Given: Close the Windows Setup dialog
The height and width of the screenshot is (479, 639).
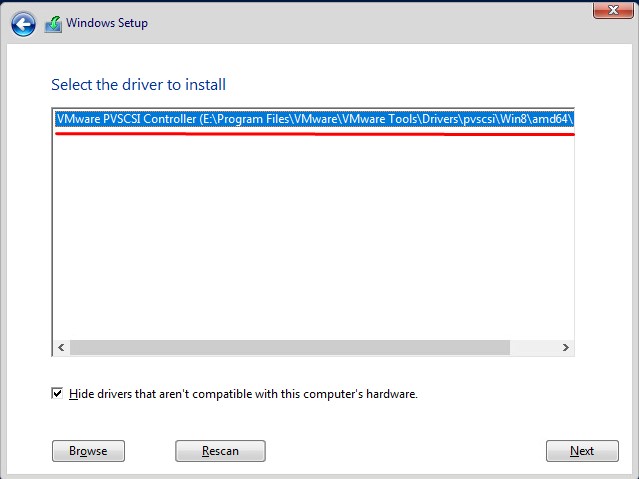Looking at the screenshot, I should tap(613, 9).
